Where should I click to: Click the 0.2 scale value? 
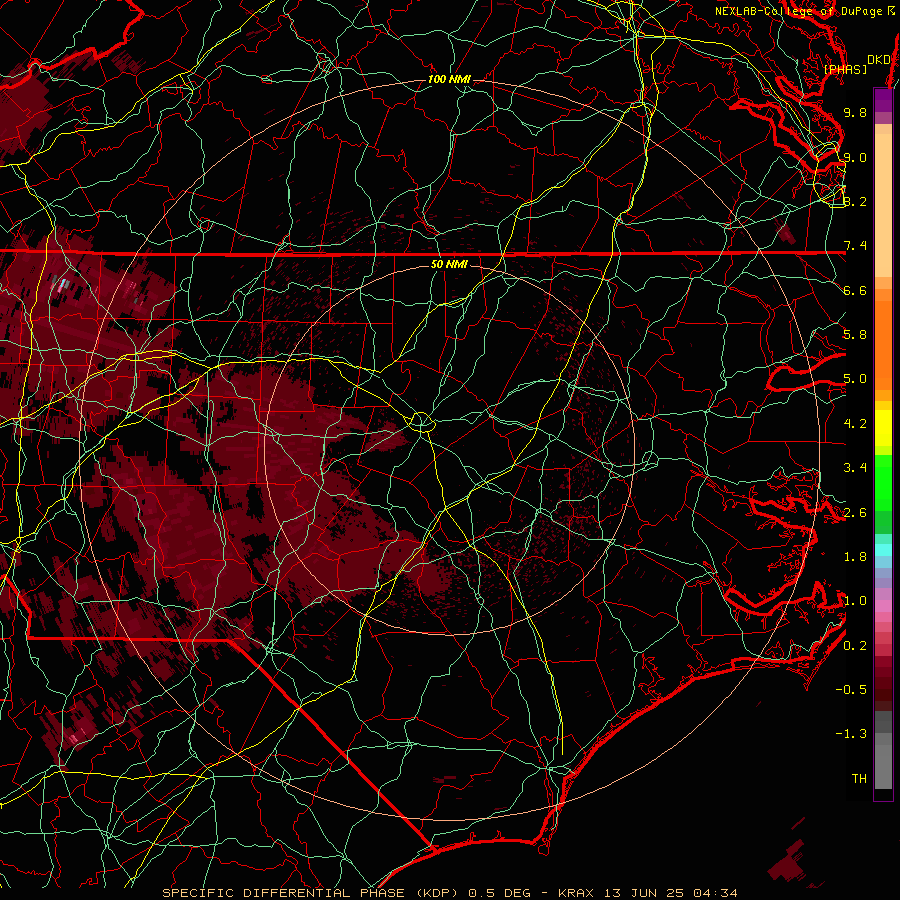tap(855, 646)
